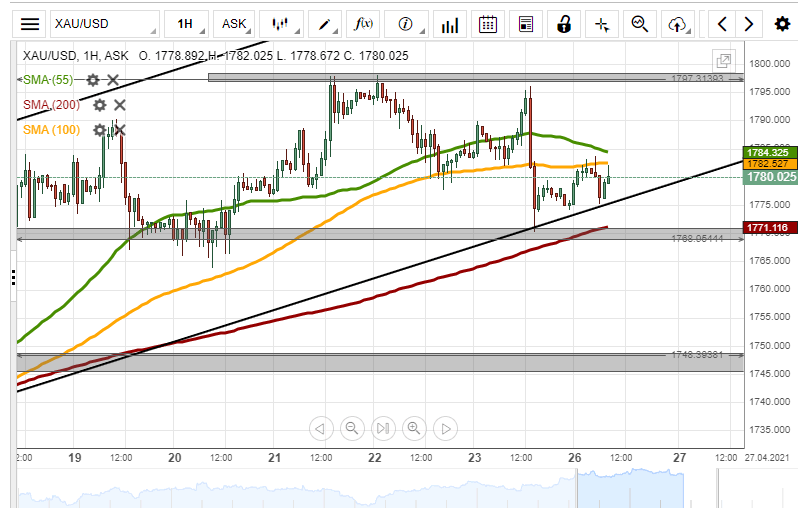This screenshot has height=511, width=804.
Task: Jump to latest candle with skip-to-end button
Action: point(383,429)
